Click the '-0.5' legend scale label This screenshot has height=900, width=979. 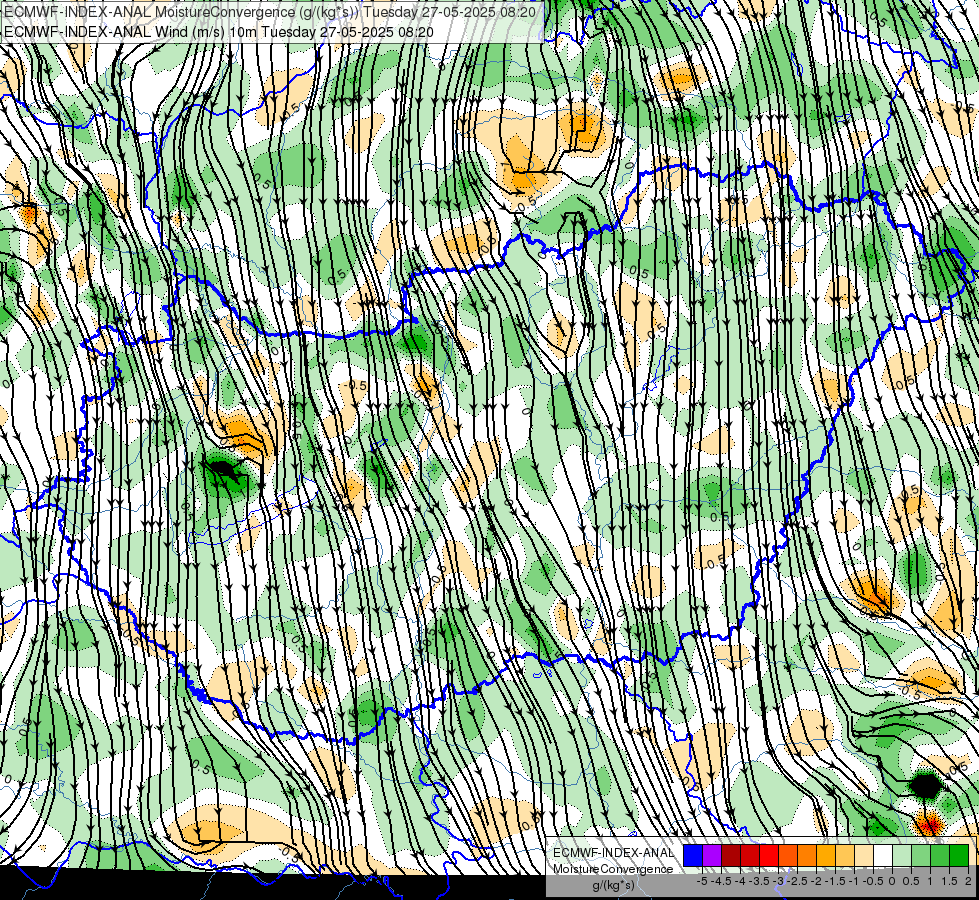(873, 881)
